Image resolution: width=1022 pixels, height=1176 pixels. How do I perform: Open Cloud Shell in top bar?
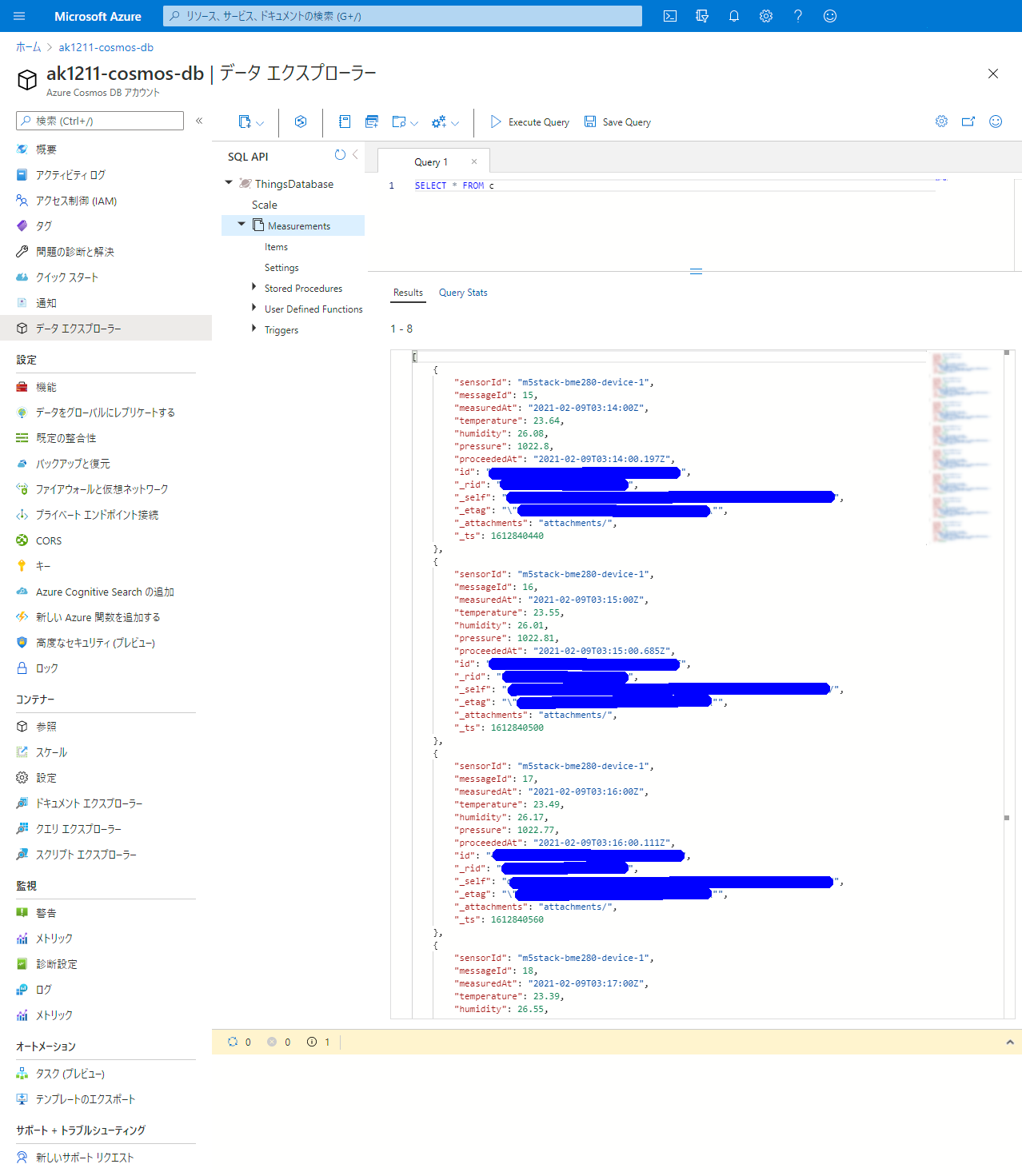pos(670,16)
